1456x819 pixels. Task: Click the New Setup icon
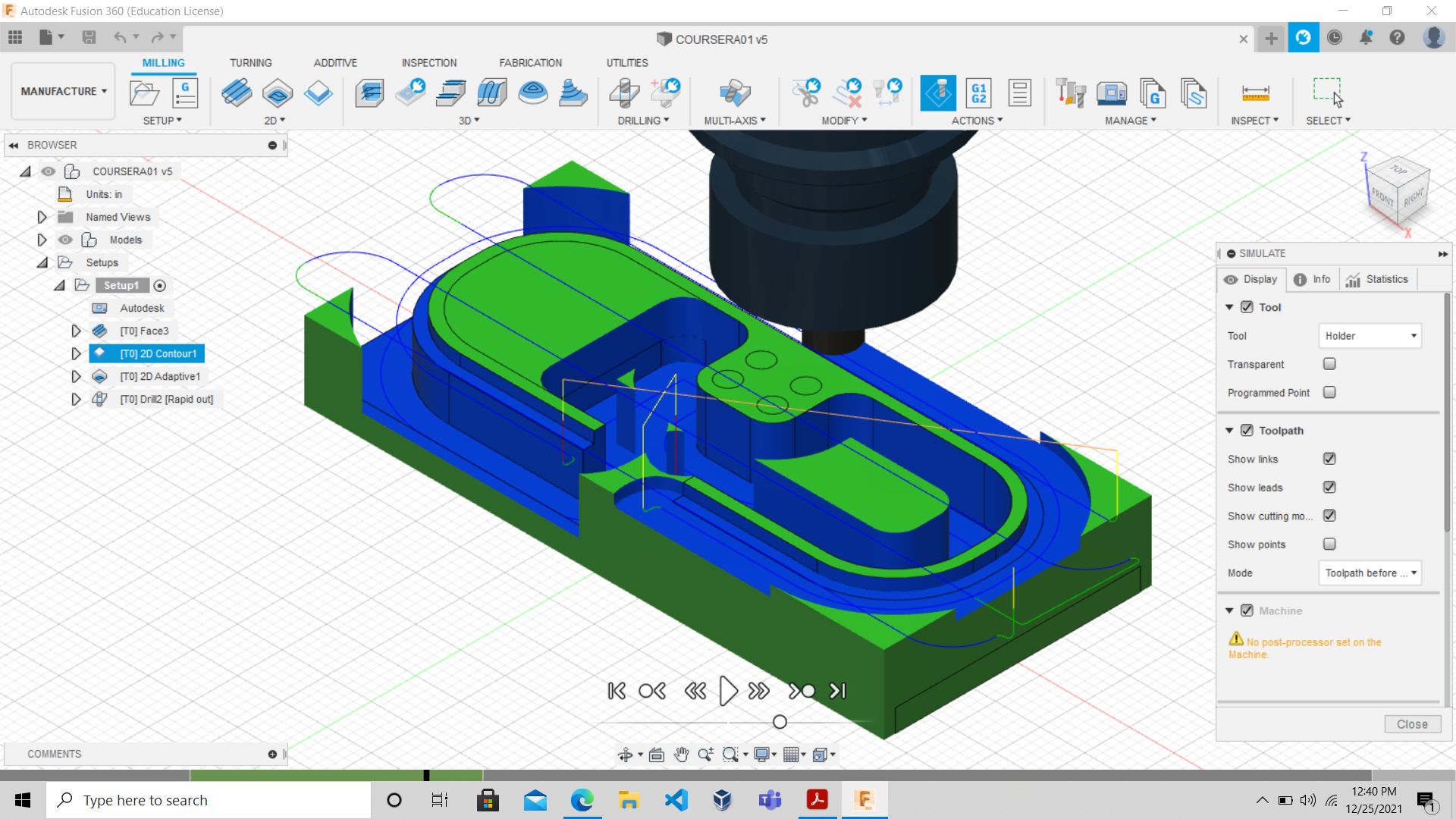pyautogui.click(x=143, y=93)
